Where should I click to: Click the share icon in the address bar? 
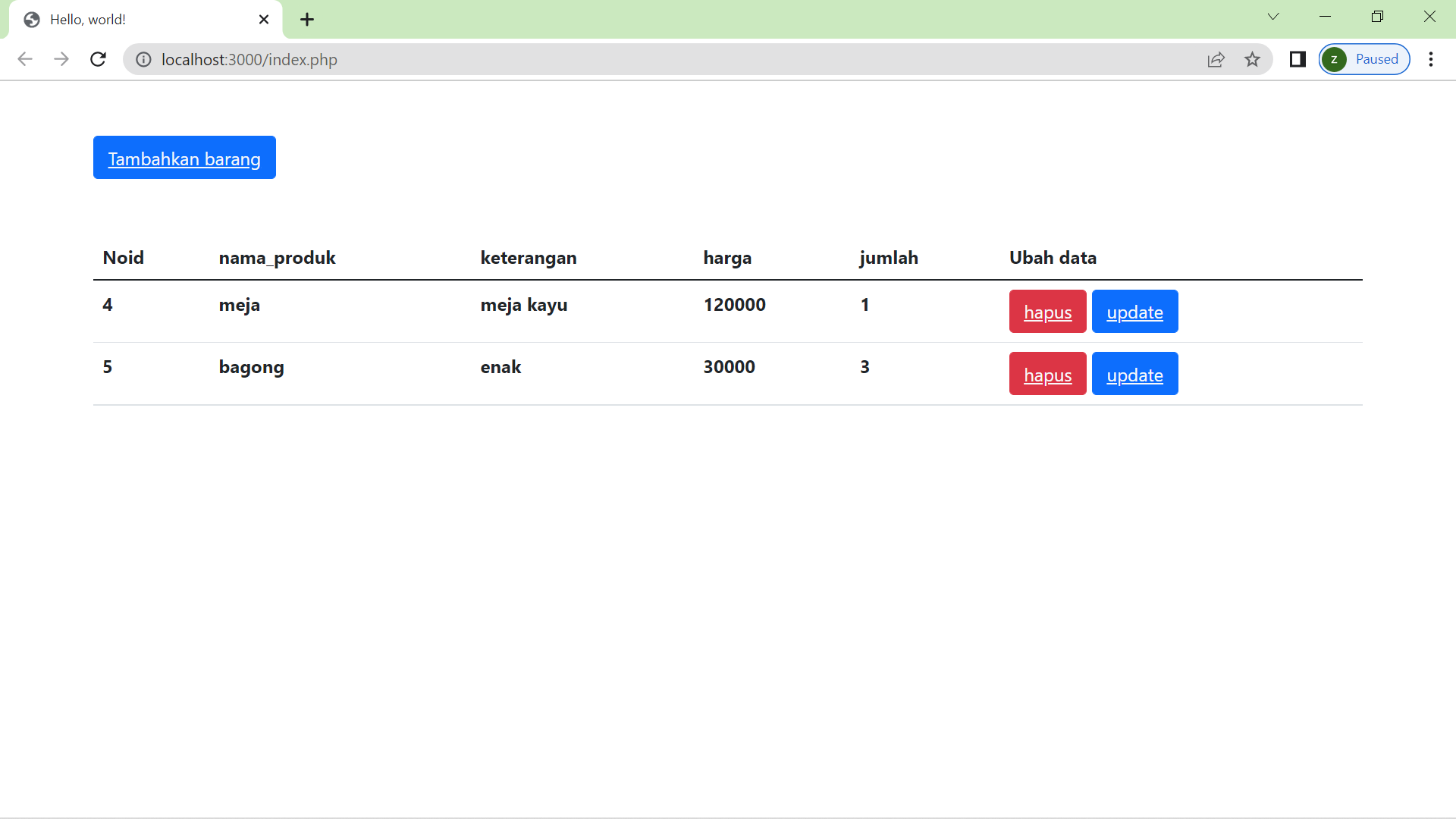[x=1216, y=59]
